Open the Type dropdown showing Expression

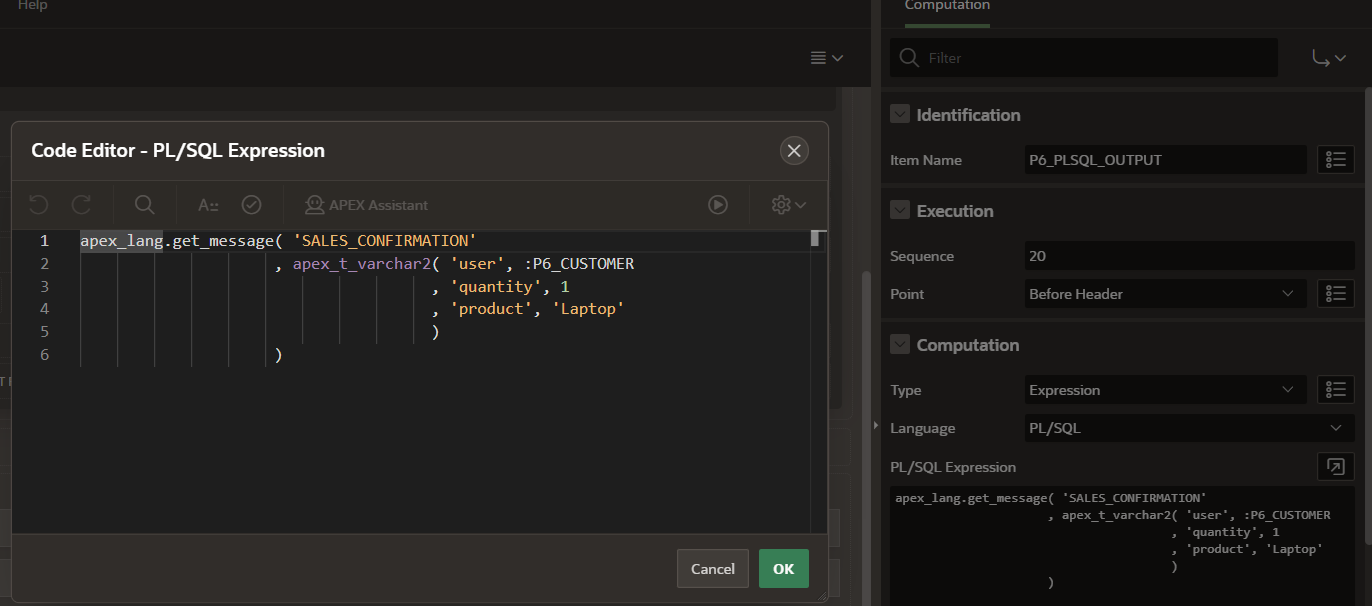coord(1166,390)
